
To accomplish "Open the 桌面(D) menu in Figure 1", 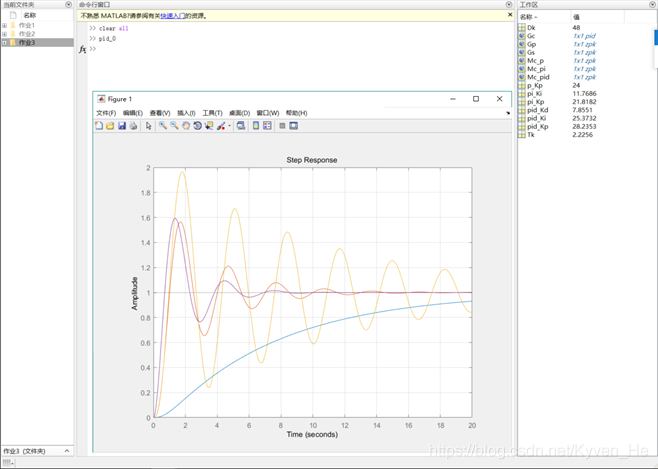I will point(240,113).
